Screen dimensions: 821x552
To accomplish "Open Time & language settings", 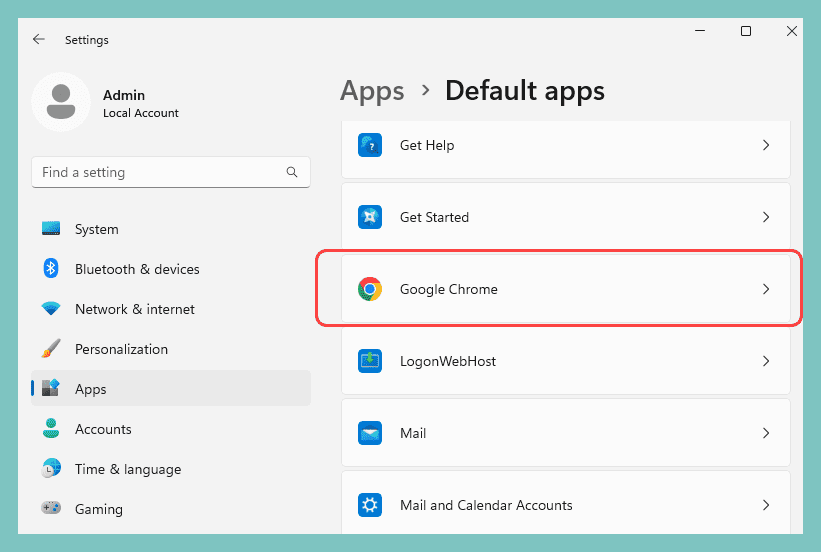I will click(171, 469).
